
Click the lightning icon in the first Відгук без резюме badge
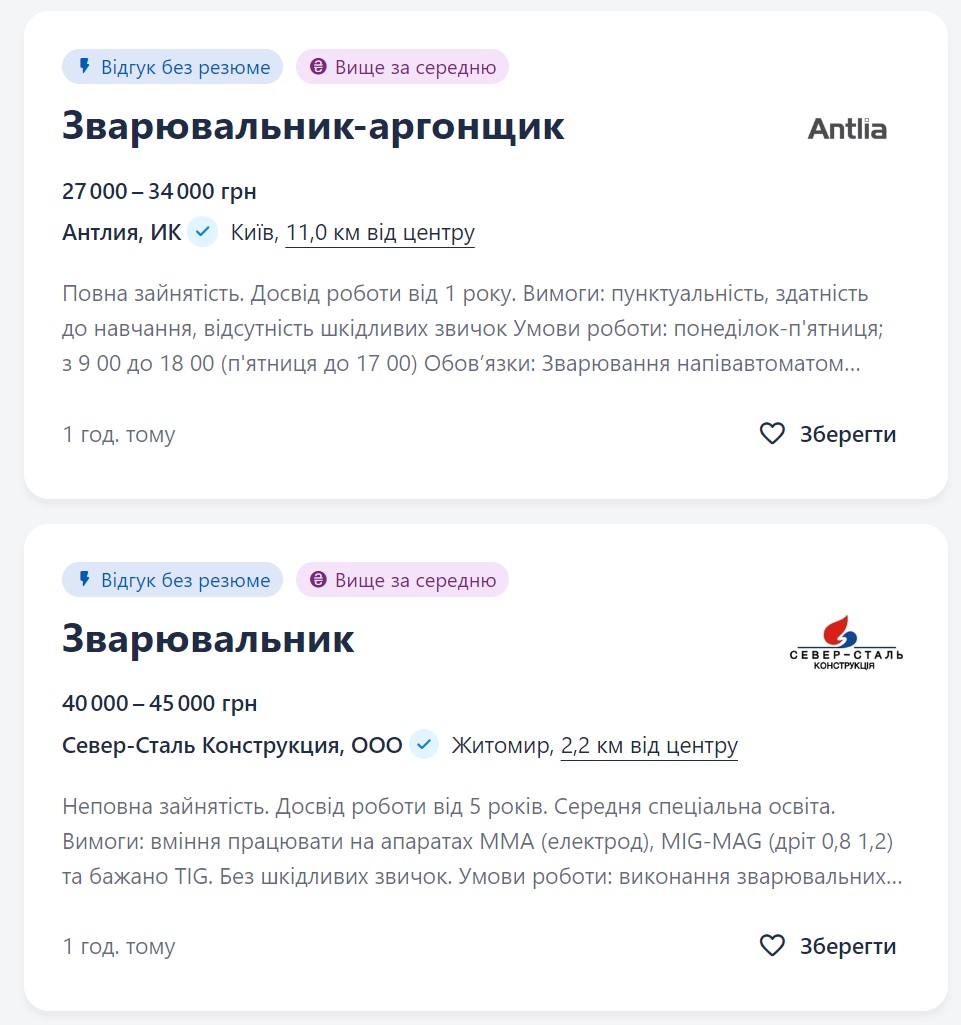coord(85,66)
